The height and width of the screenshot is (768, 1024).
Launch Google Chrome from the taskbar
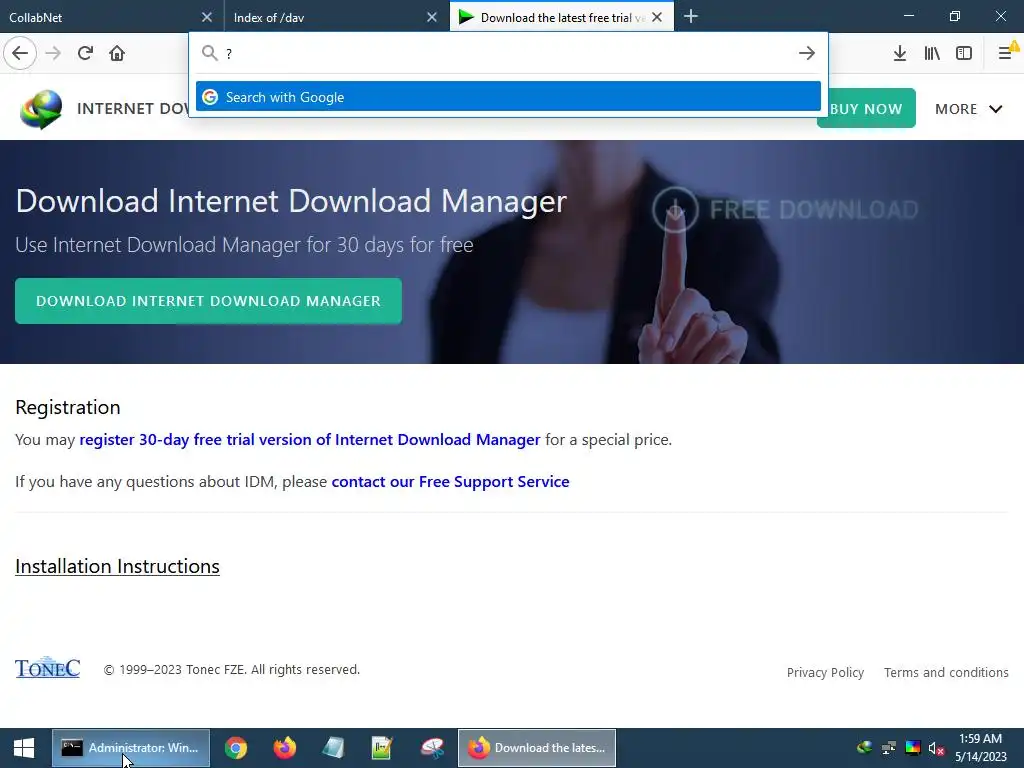click(x=236, y=748)
